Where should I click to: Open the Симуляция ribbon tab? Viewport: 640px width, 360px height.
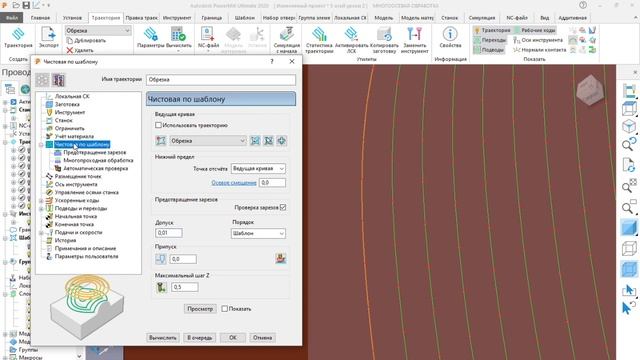tap(482, 18)
